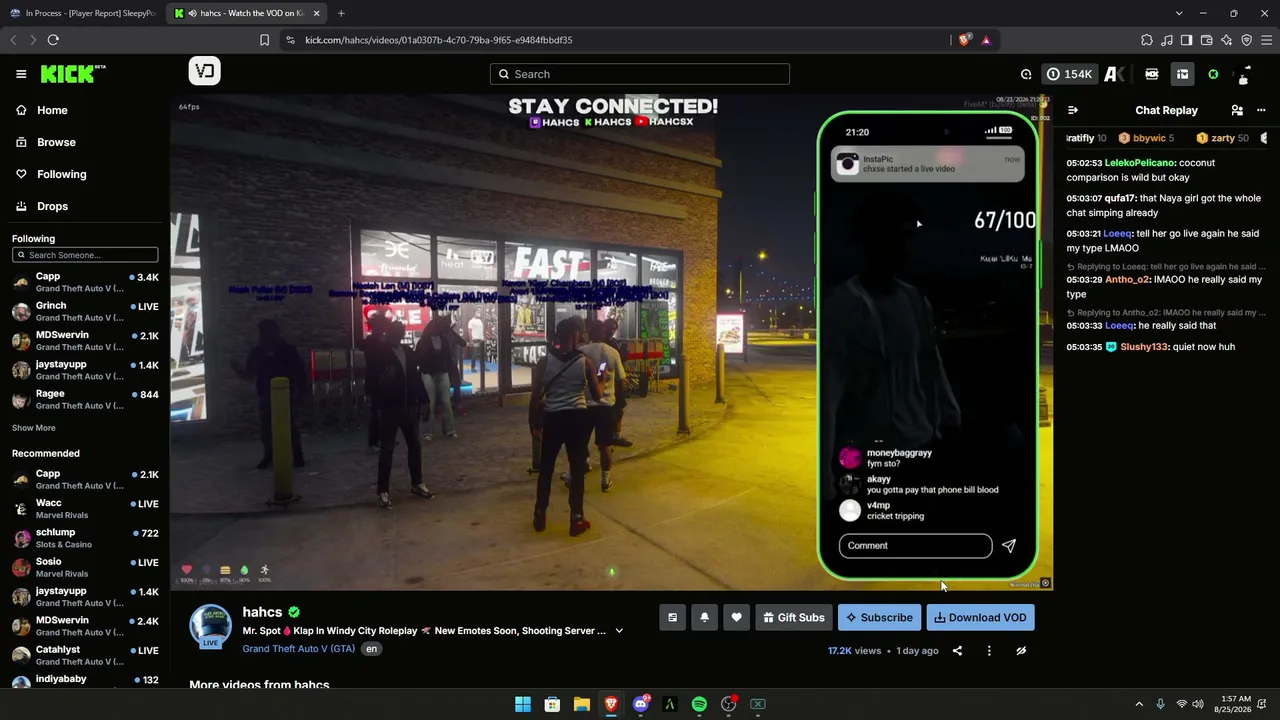Open the user profile avatar menu
This screenshot has width=1280, height=720.
(x=1243, y=74)
